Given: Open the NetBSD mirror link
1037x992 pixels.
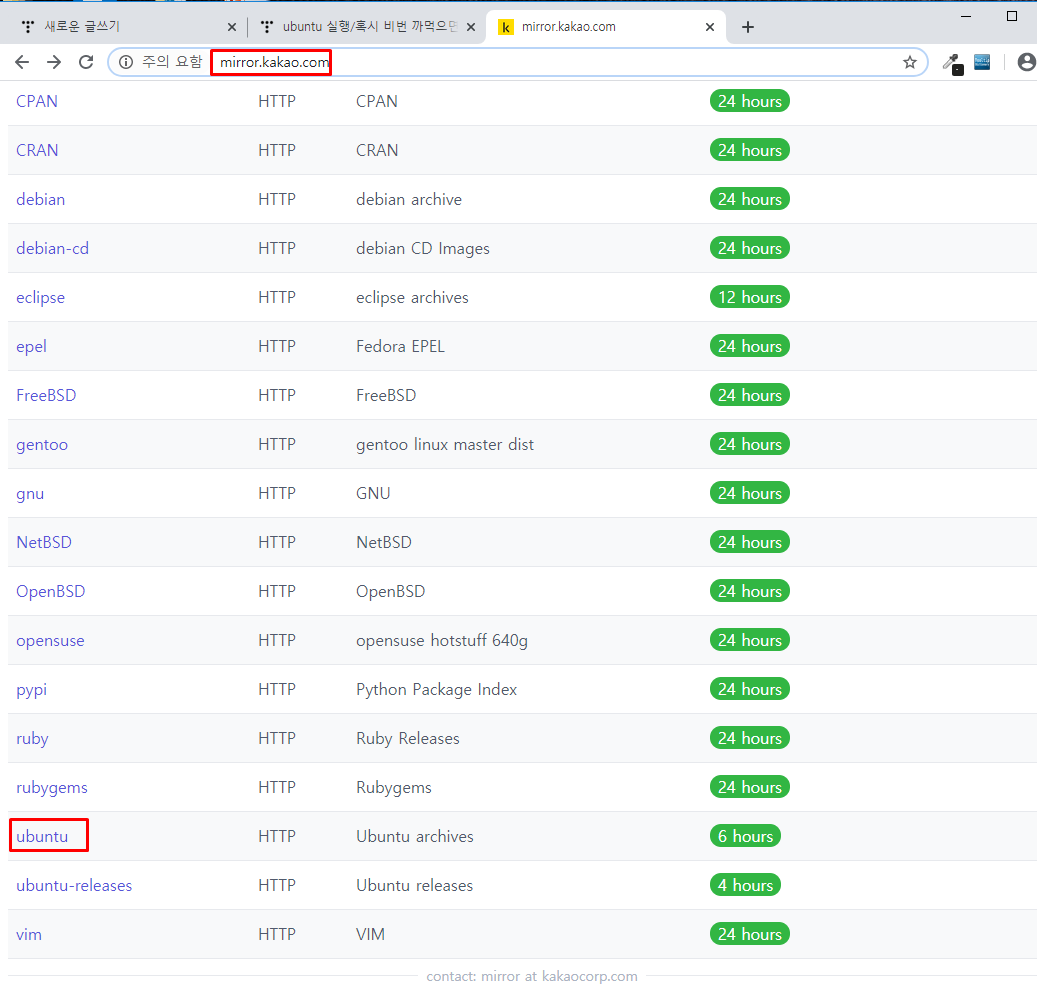Looking at the screenshot, I should coord(44,542).
